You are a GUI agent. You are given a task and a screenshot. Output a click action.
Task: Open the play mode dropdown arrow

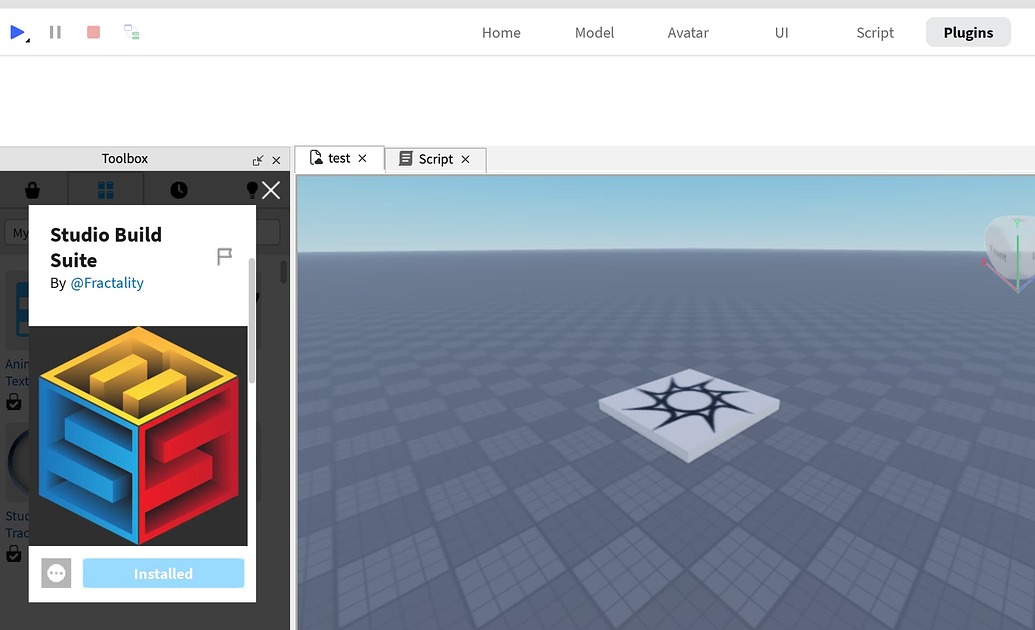coord(28,41)
